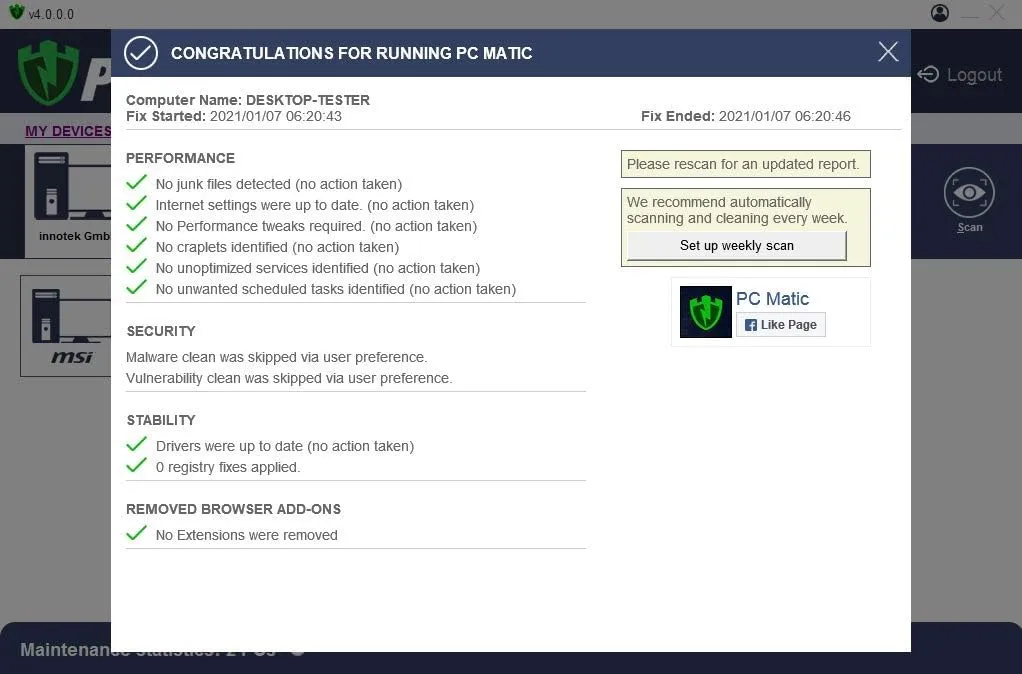The image size is (1022, 674).
Task: Click the checkmark beside 0 registry fixes applied
Action: [x=136, y=465]
